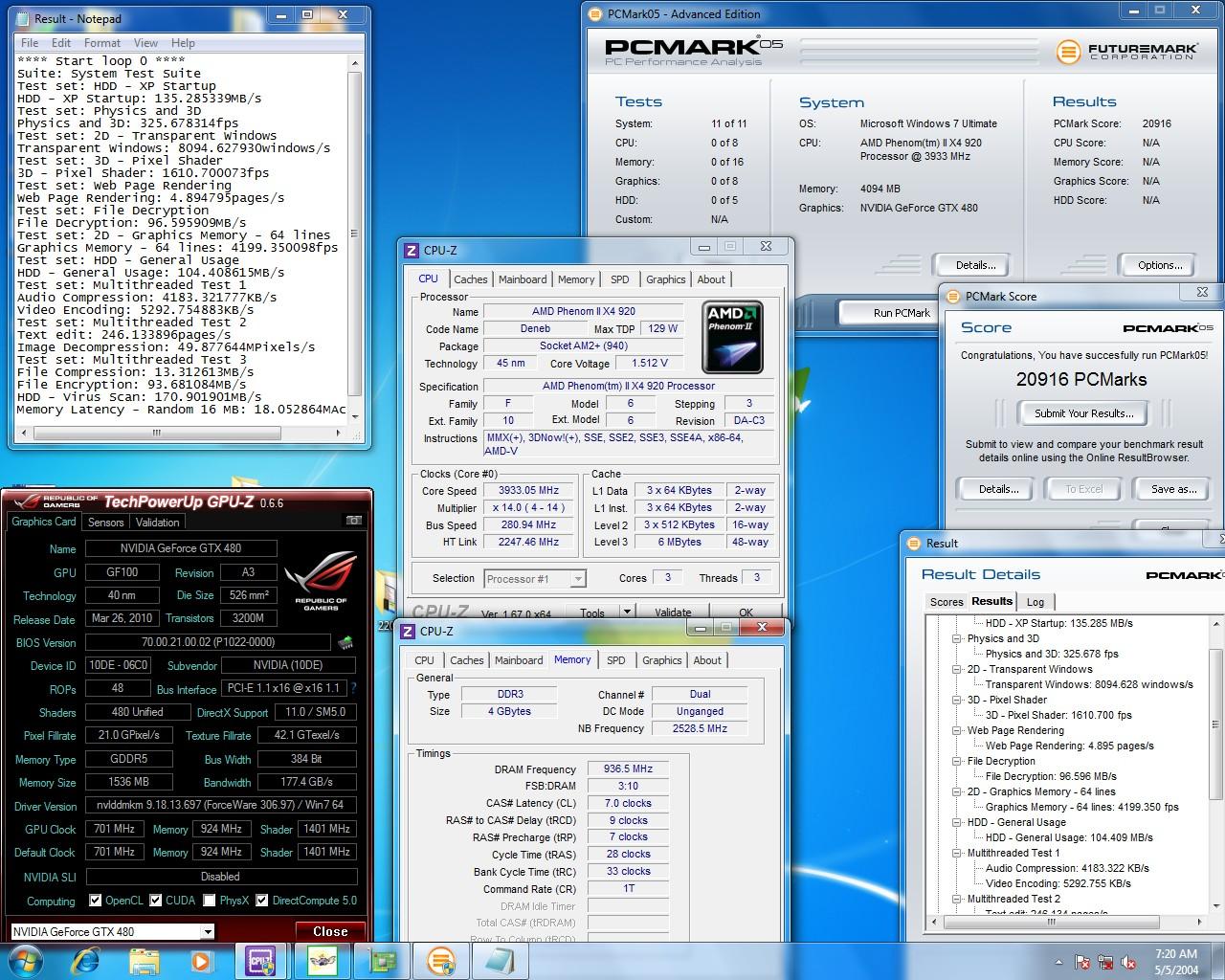Collapse the Web Page Rendering node
Viewport: 1225px width, 980px height.
pyautogui.click(x=956, y=730)
